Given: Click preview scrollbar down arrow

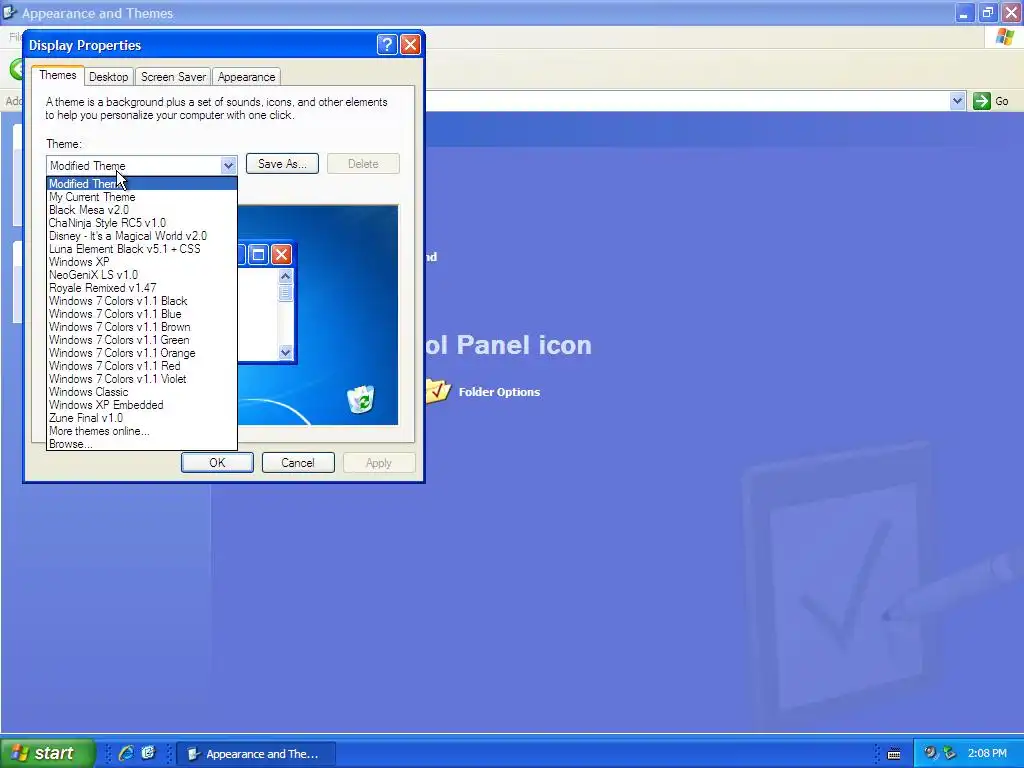Looking at the screenshot, I should point(285,353).
